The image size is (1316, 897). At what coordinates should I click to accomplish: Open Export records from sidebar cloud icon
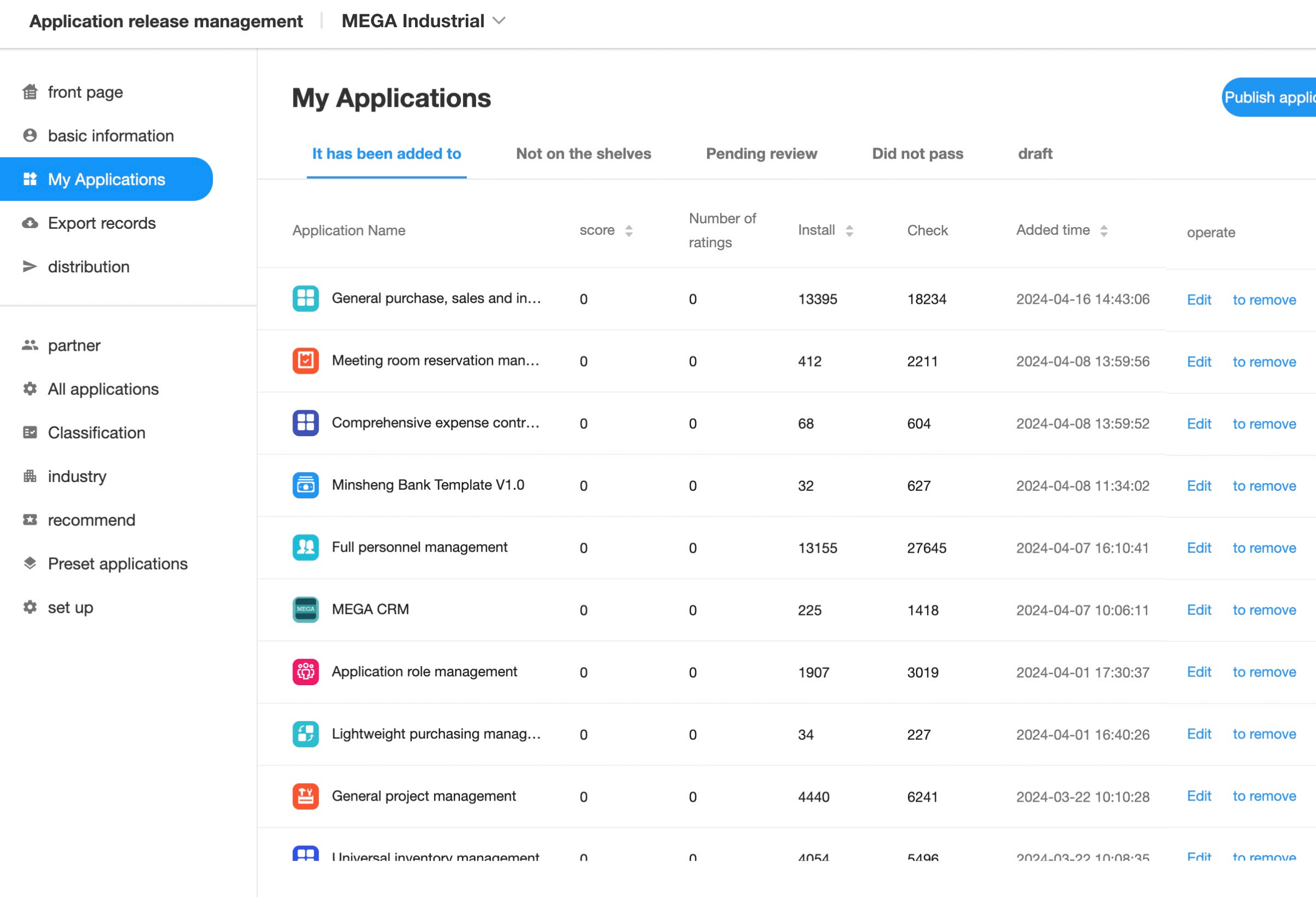30,223
